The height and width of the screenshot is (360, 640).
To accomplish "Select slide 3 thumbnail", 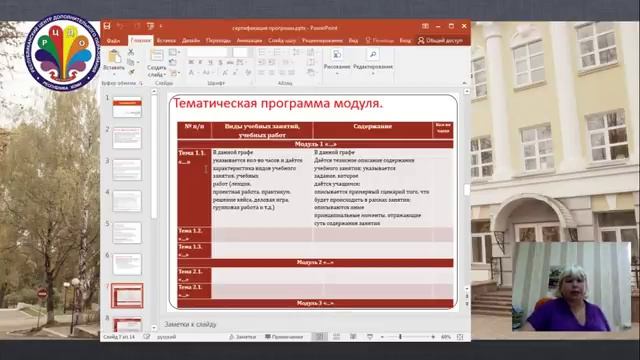I will [x=127, y=170].
